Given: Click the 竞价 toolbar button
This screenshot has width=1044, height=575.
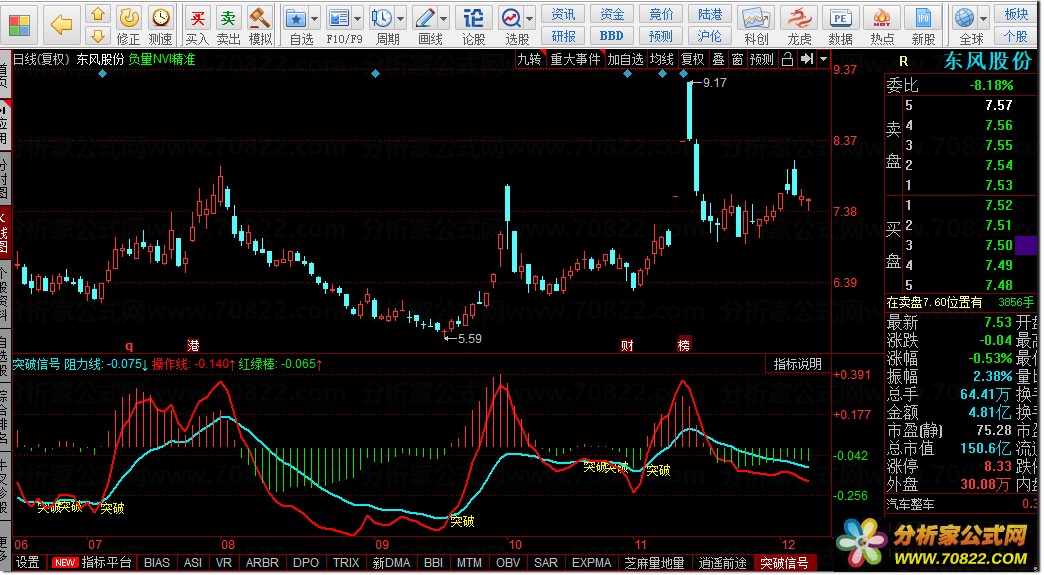Looking at the screenshot, I should tap(661, 14).
